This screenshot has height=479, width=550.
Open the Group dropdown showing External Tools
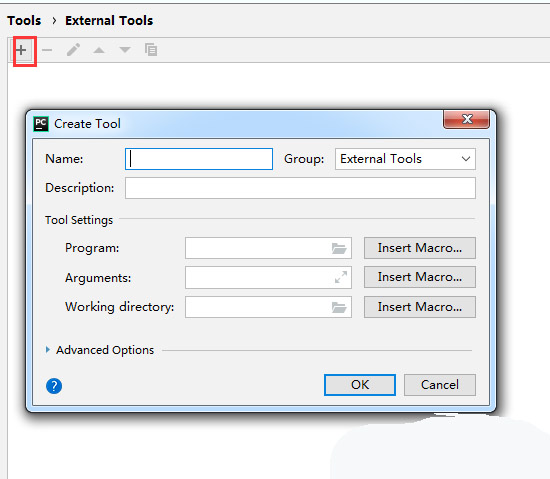[405, 159]
